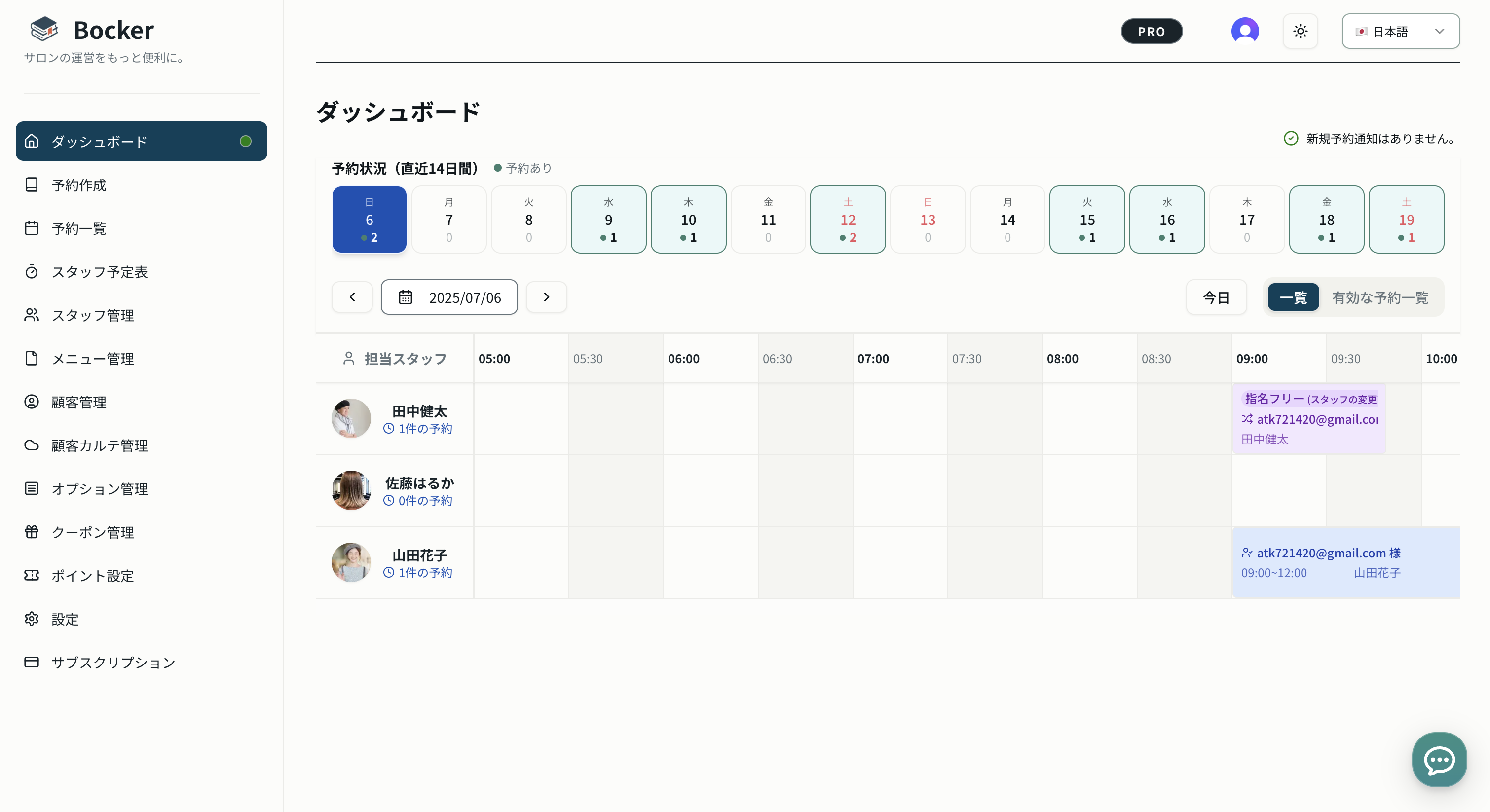Viewport: 1490px width, 812px height.
Task: Open メニュー管理 in the sidebar
Action: (x=93, y=359)
